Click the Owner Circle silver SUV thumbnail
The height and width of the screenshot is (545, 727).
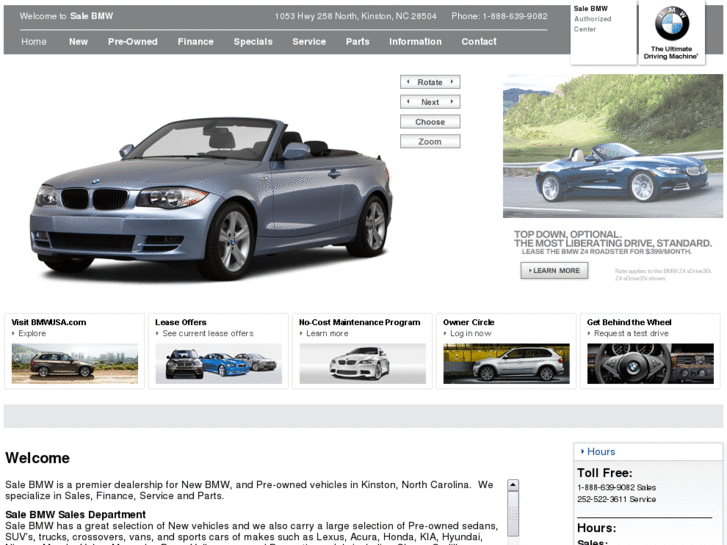tap(506, 364)
